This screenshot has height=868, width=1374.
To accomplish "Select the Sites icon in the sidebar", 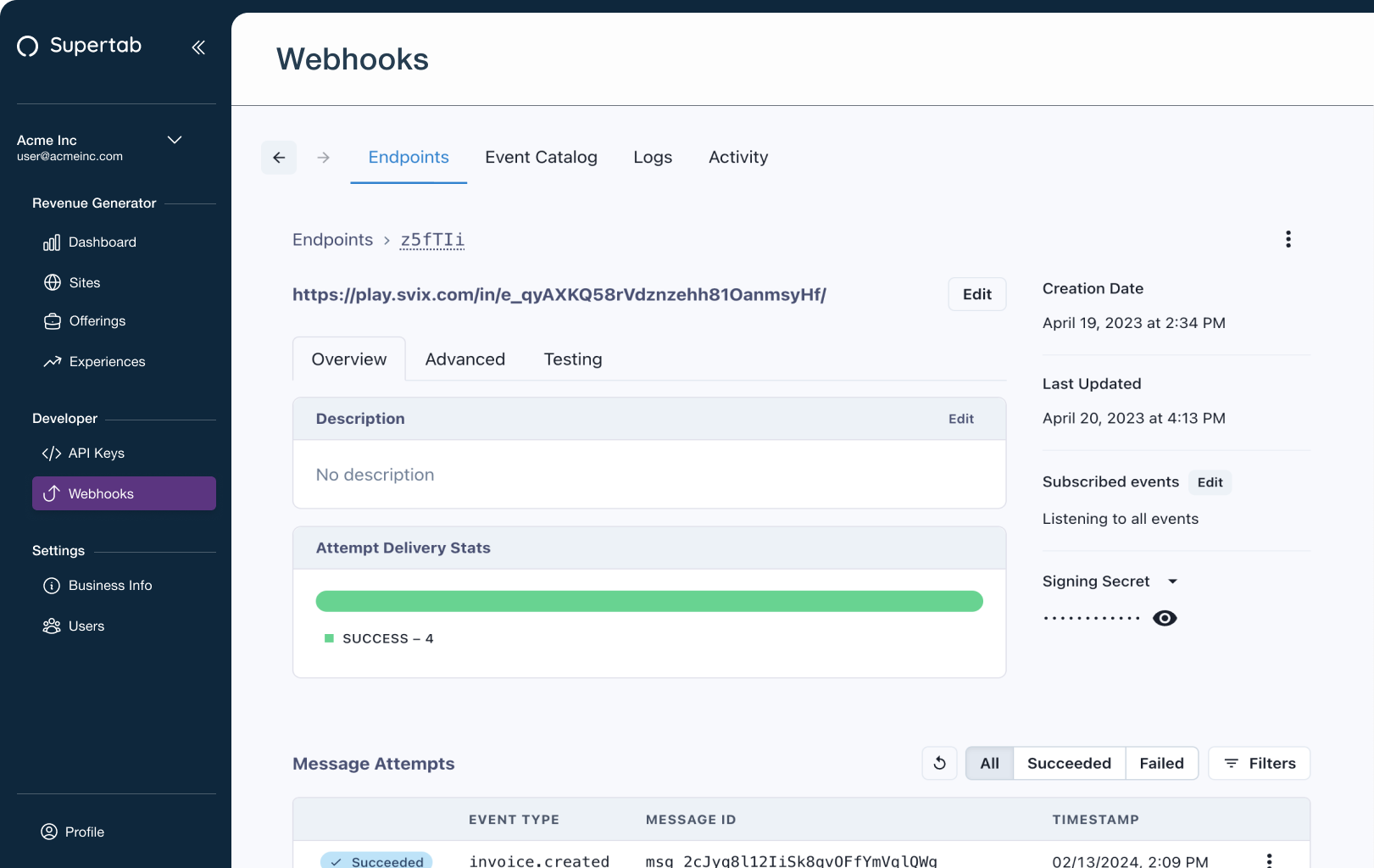I will [53, 282].
